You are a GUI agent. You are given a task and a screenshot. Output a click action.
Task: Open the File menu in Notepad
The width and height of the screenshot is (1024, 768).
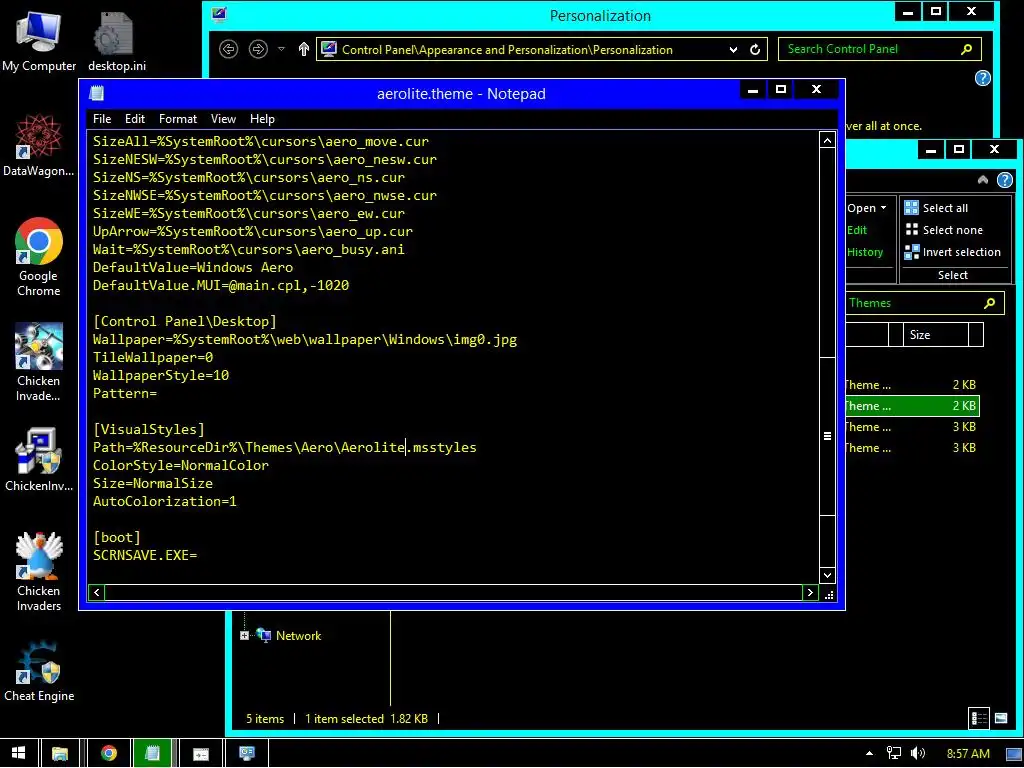click(102, 119)
